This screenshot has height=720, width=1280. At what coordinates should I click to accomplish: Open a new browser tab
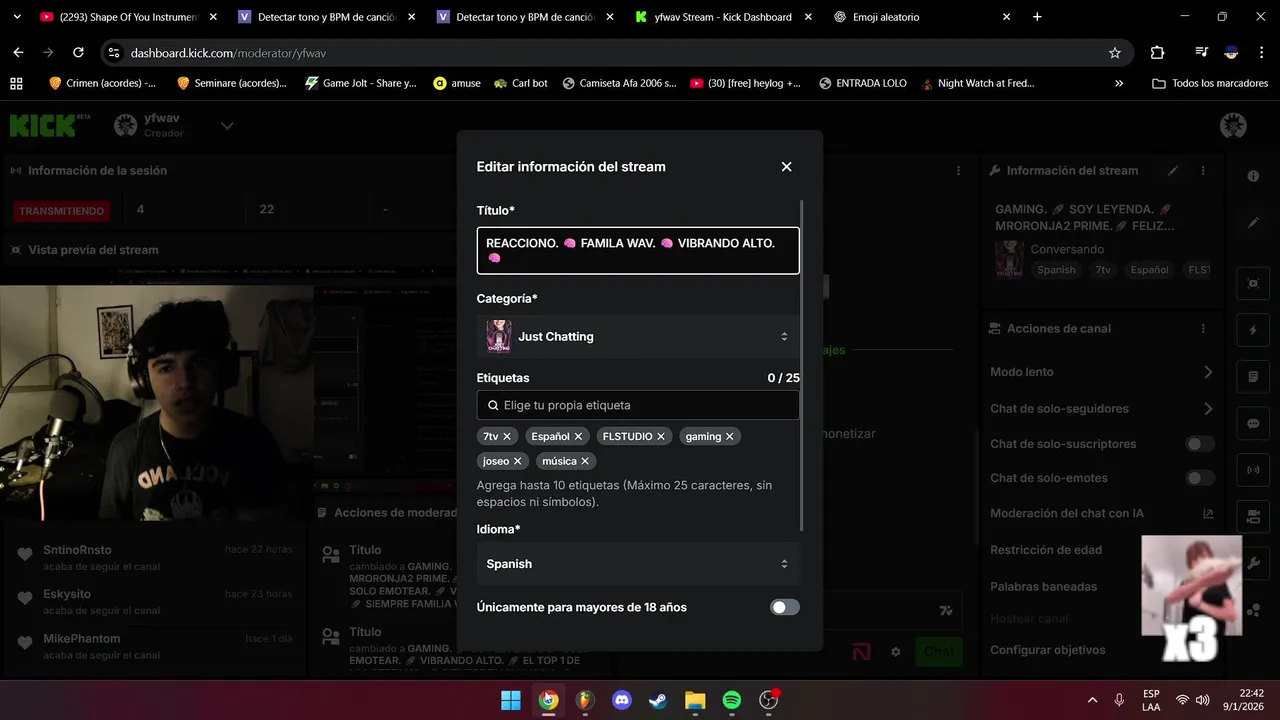1037,17
